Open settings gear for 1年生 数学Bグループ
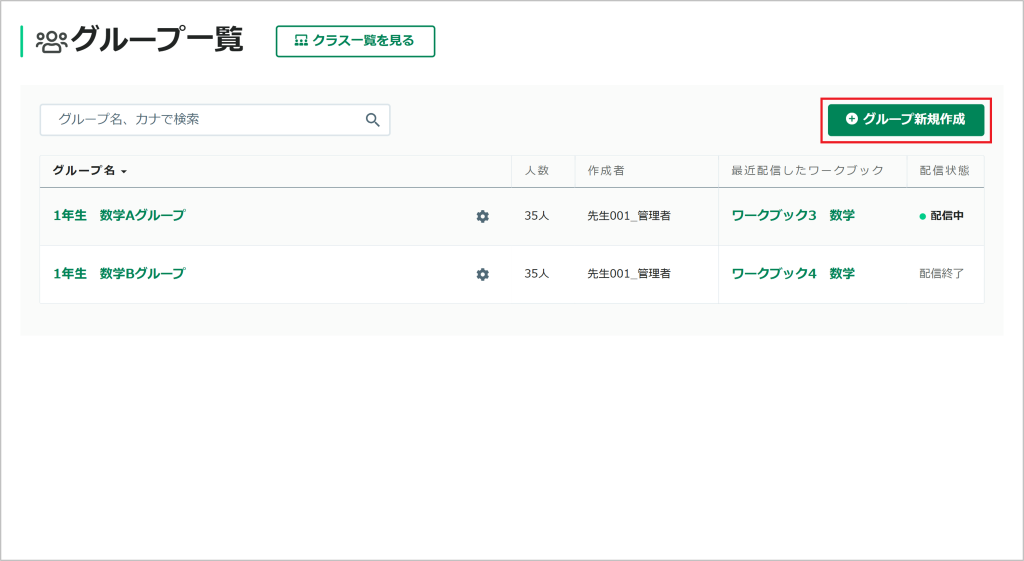The width and height of the screenshot is (1024, 561). pos(483,274)
